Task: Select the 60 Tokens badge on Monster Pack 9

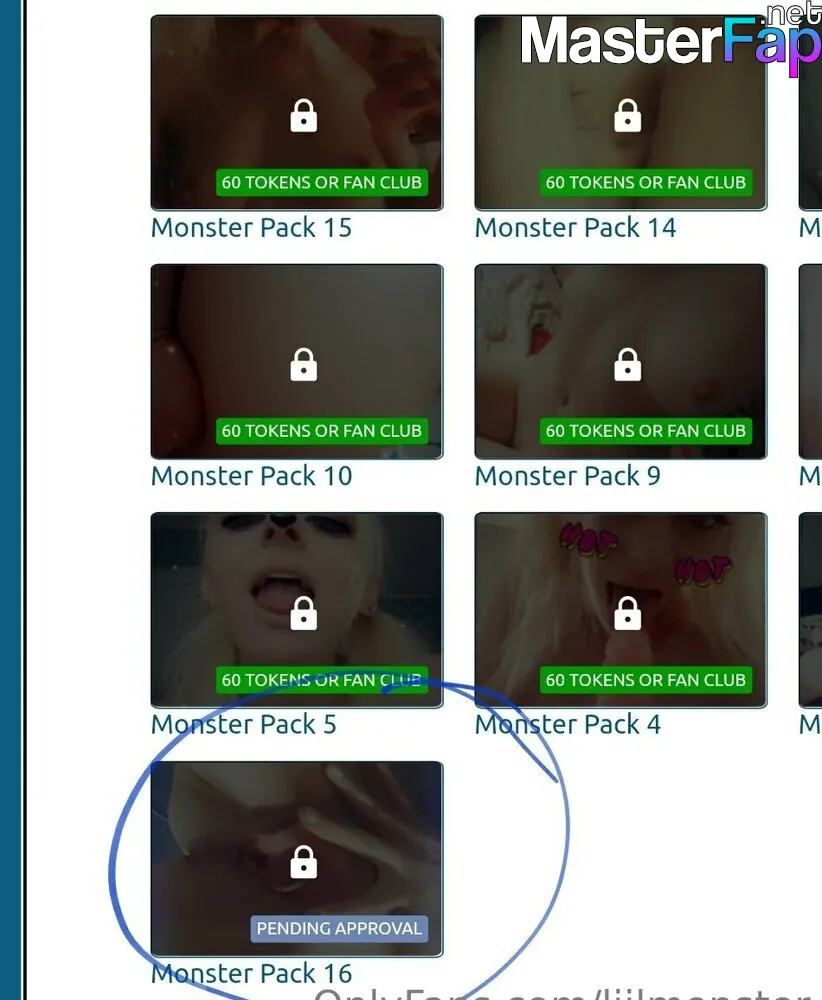Action: [645, 431]
